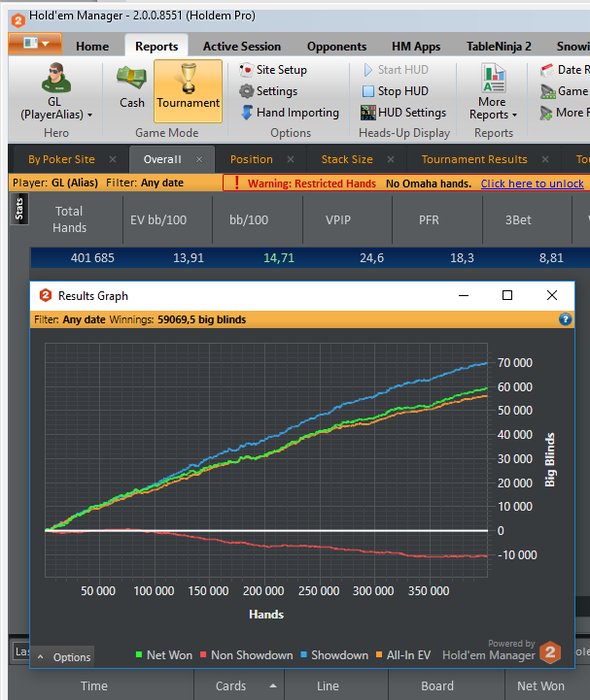Image resolution: width=590 pixels, height=700 pixels.
Task: Select the By Poker Site report tab
Action: [62, 159]
